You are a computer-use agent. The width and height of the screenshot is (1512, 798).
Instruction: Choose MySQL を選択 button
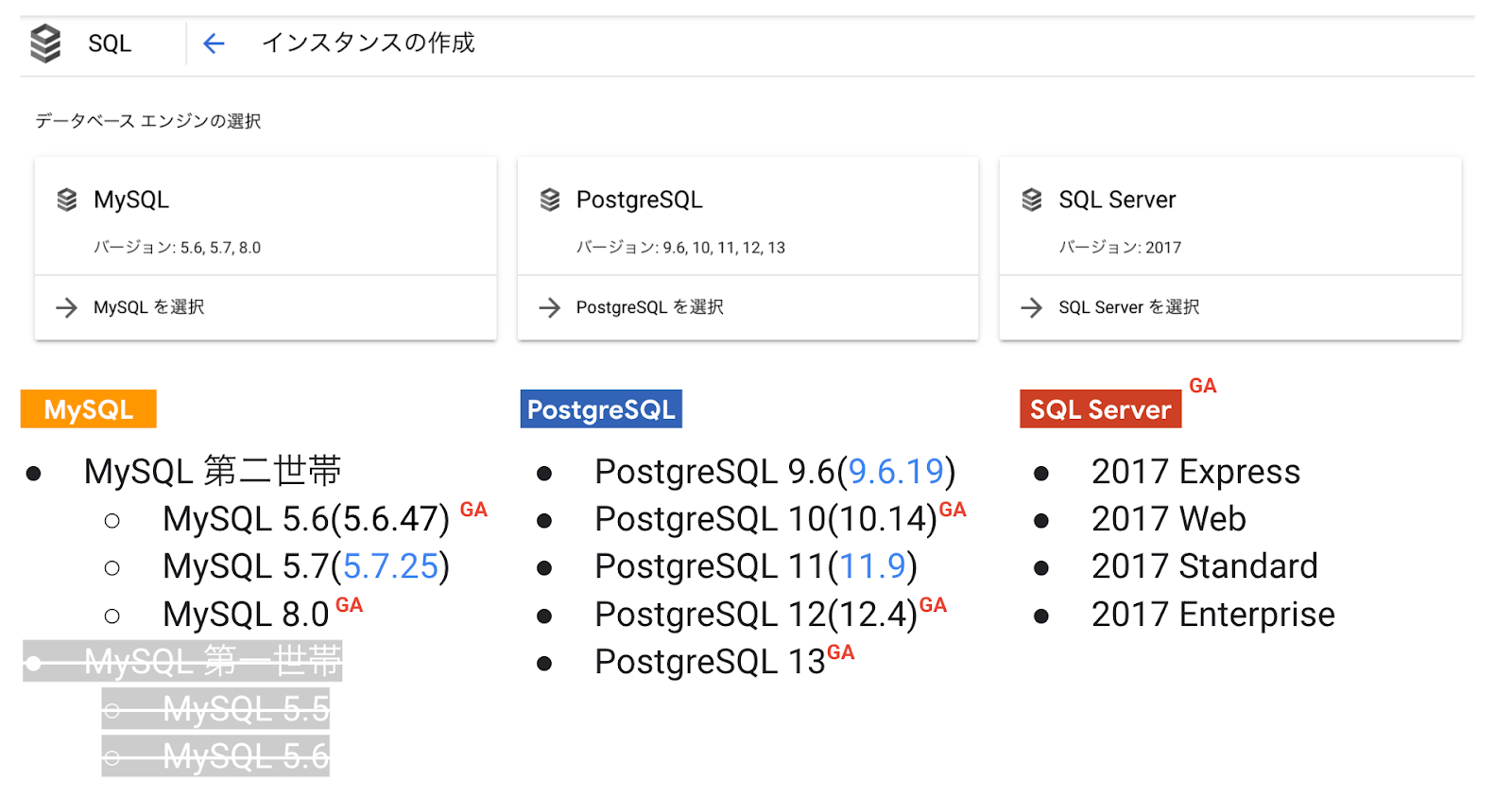(x=266, y=307)
